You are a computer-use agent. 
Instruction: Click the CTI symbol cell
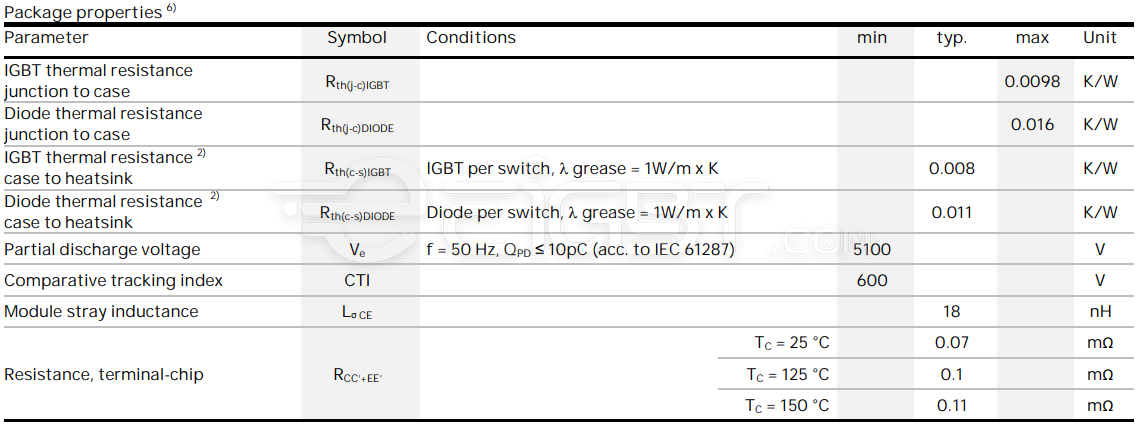(x=357, y=280)
